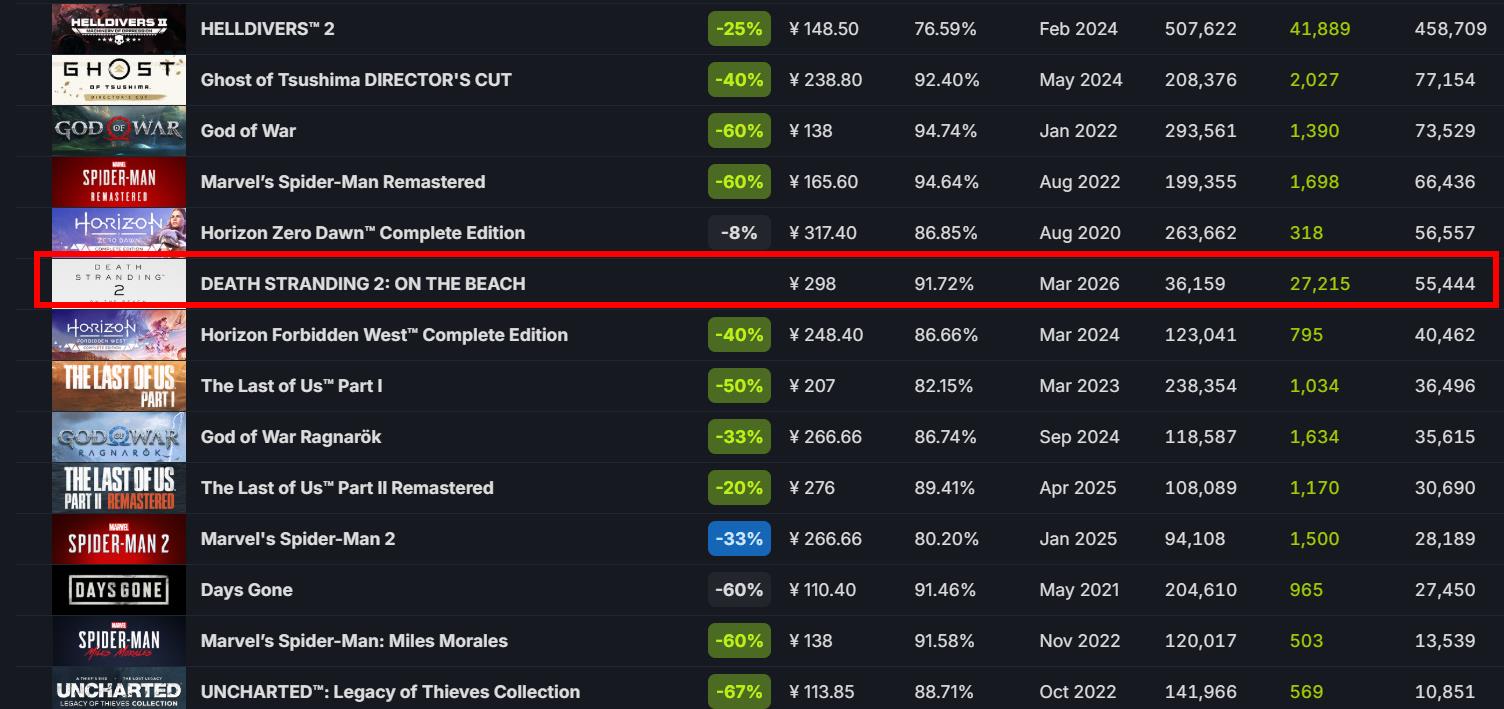Open the Ghost of Tsushima cover image

click(x=119, y=80)
